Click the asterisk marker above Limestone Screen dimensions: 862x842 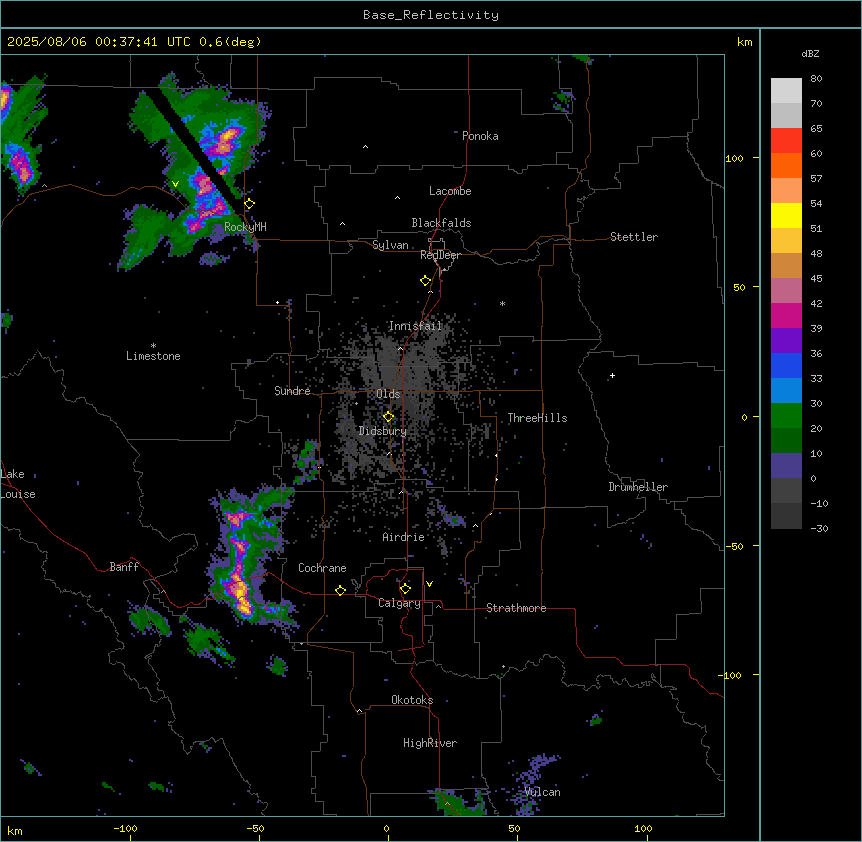point(153,346)
